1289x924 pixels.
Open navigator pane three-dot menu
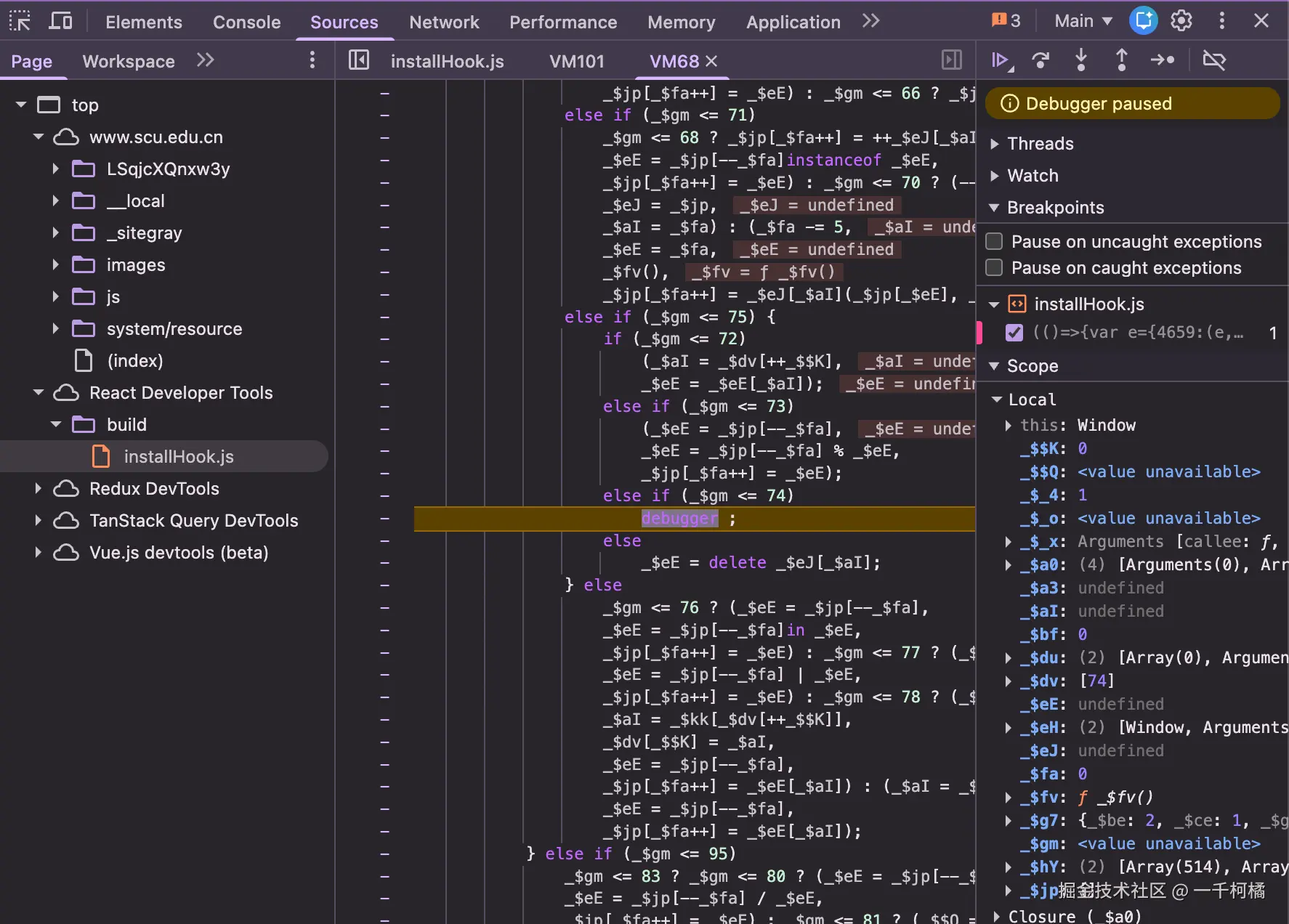pos(312,60)
